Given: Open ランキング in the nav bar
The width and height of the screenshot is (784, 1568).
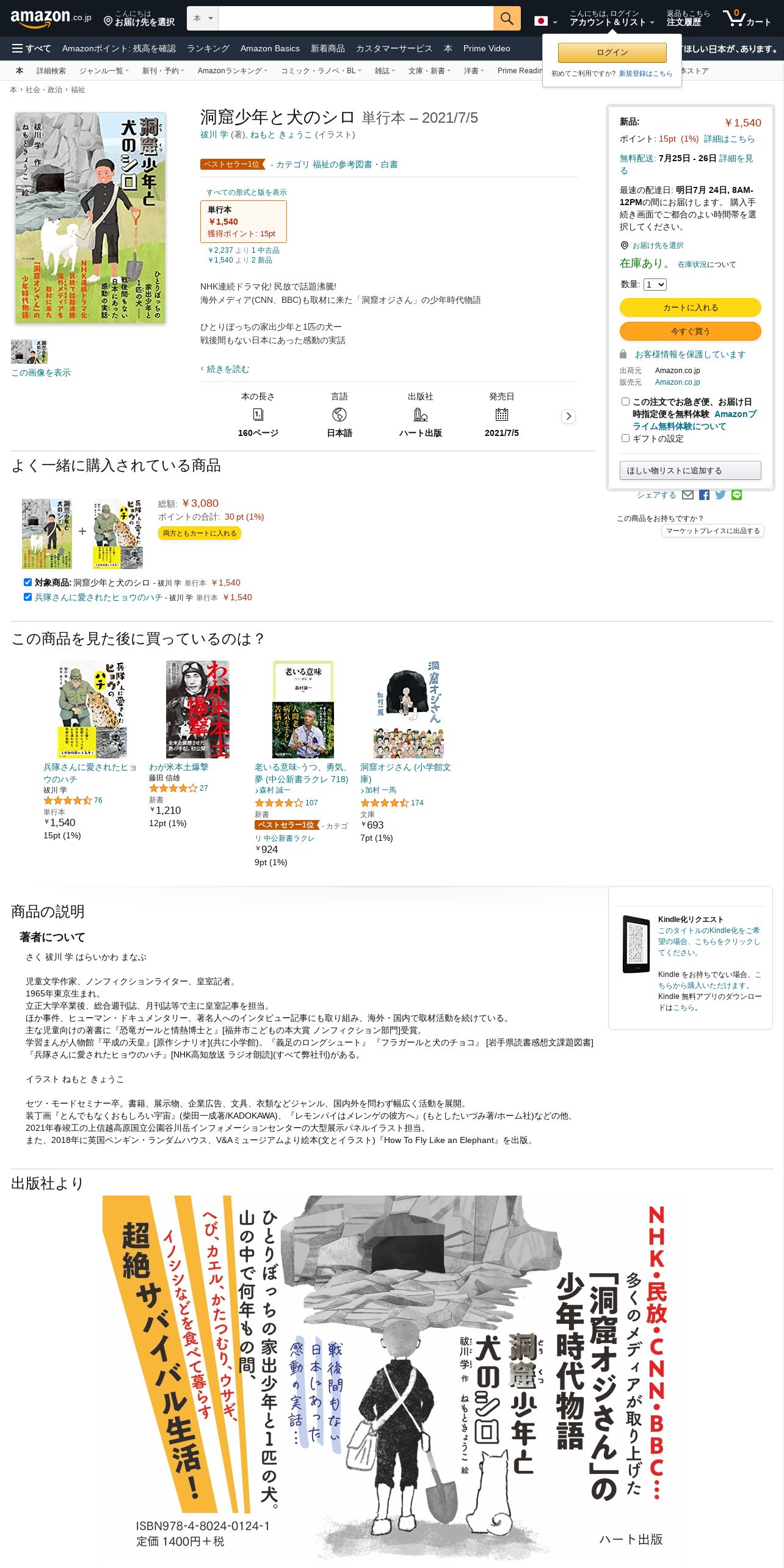Looking at the screenshot, I should click(208, 48).
